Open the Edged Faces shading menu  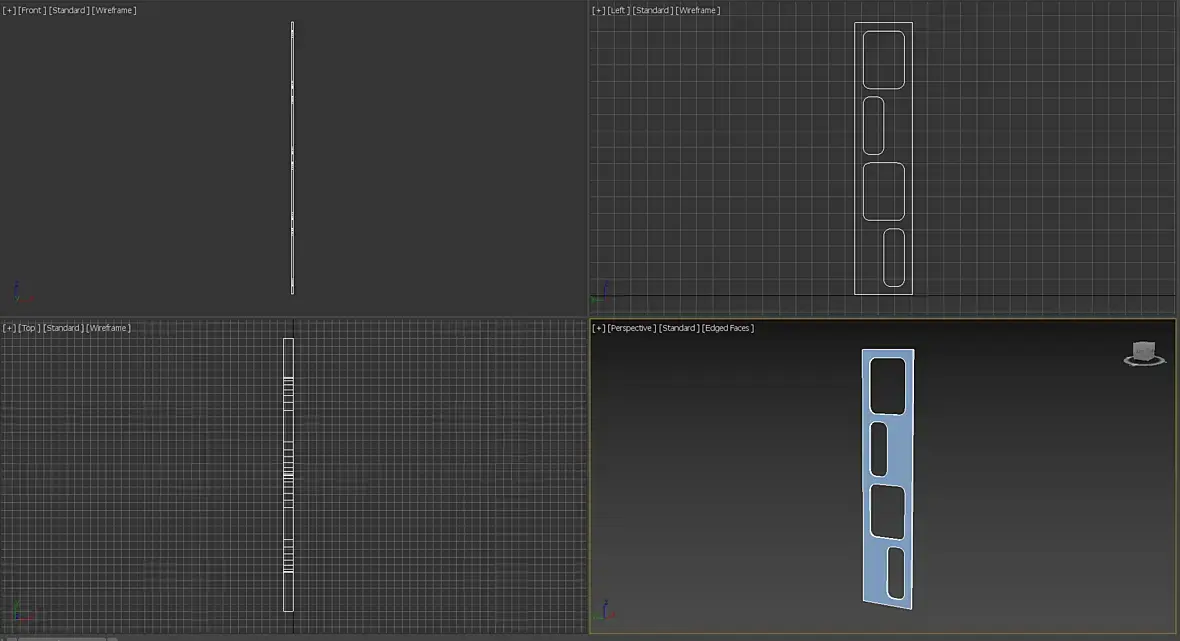click(x=728, y=328)
